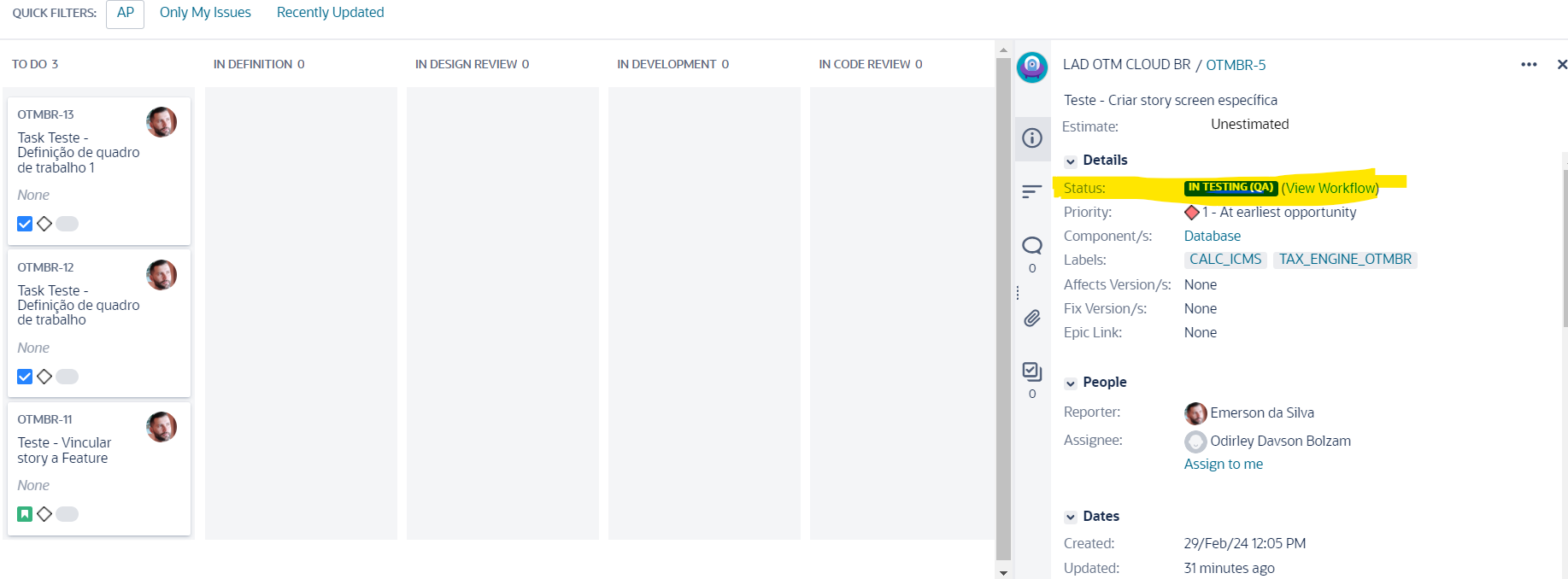Click assignee avatar on OTMBR-13 card
The height and width of the screenshot is (579, 1568).
[x=161, y=122]
